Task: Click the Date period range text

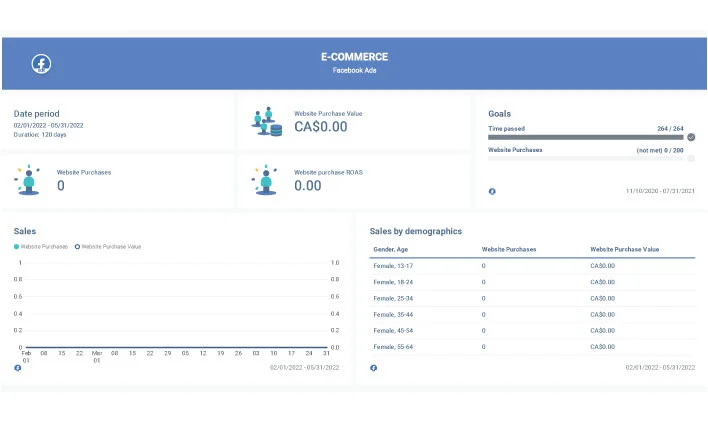Action: pos(48,125)
